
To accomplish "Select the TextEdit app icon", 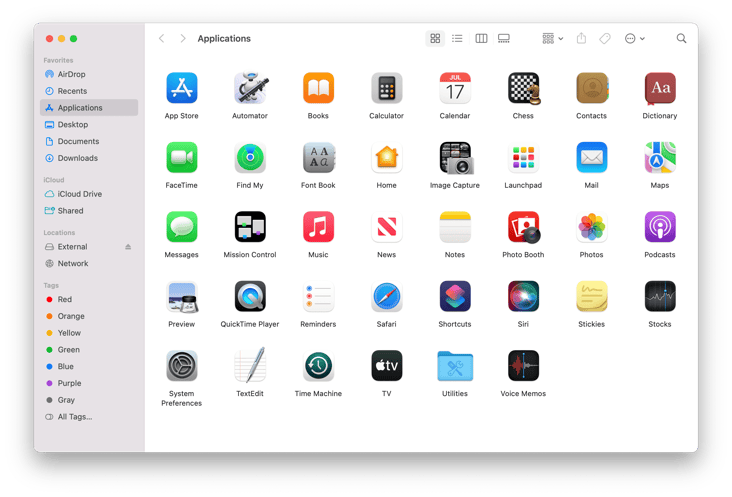I will tap(250, 365).
